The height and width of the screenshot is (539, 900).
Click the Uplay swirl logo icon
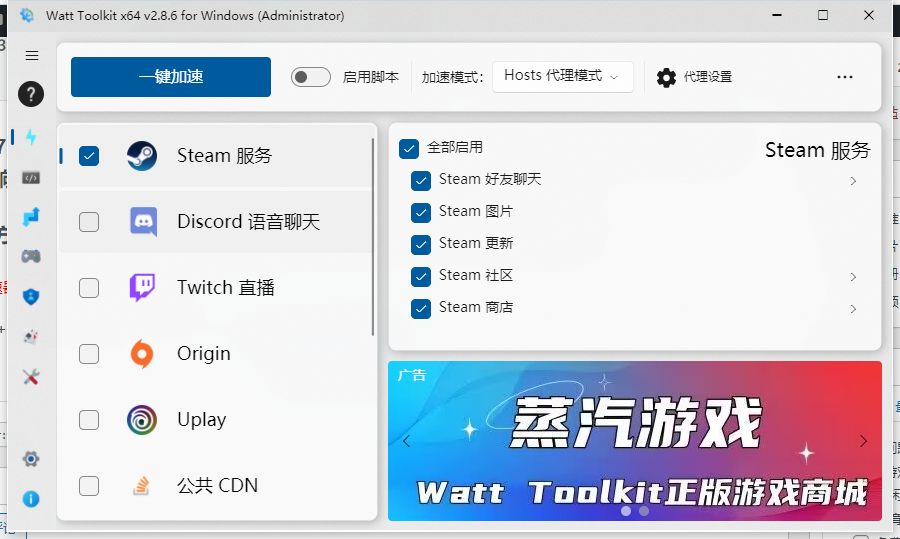142,420
